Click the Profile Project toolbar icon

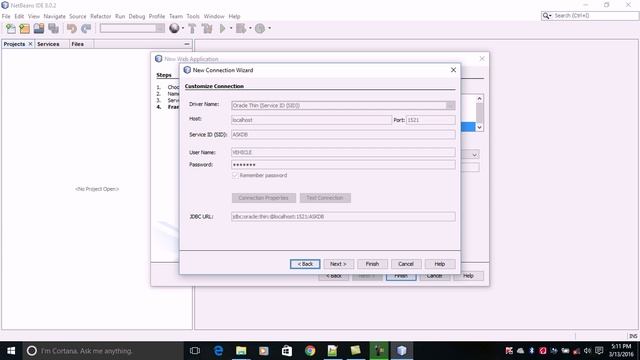click(x=260, y=29)
